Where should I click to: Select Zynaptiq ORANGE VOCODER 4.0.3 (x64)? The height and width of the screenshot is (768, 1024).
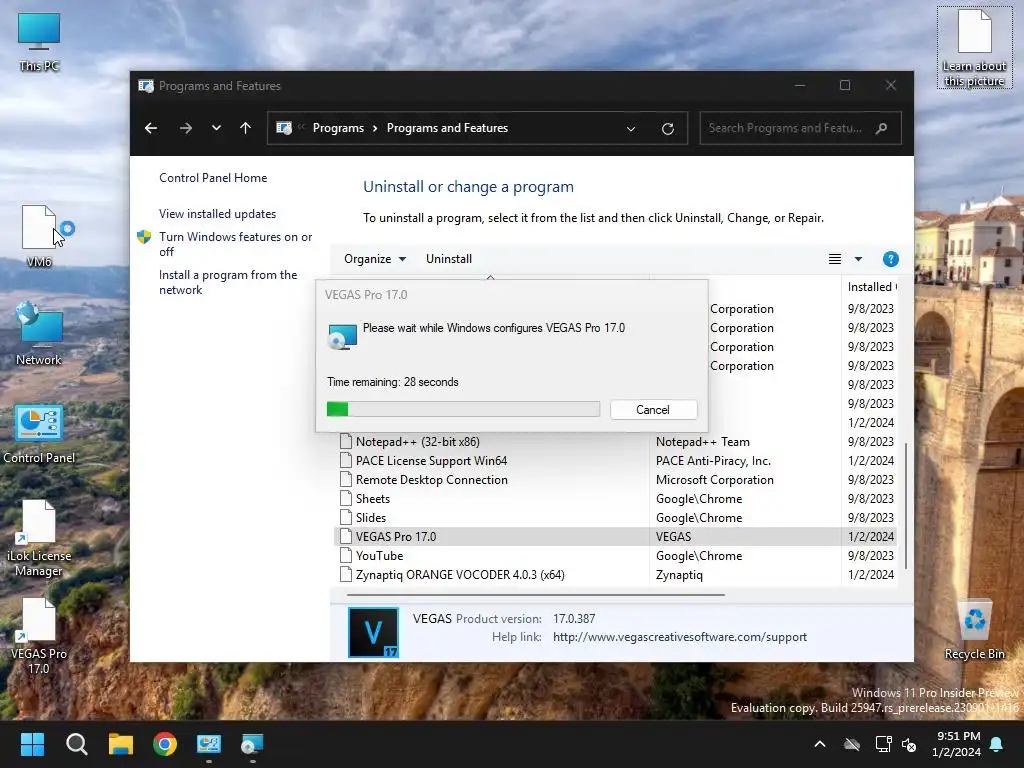coord(460,574)
